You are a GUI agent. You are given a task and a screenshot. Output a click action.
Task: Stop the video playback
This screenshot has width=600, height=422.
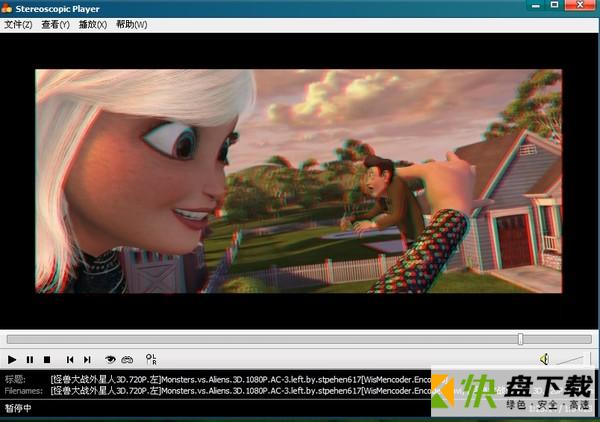pos(47,360)
